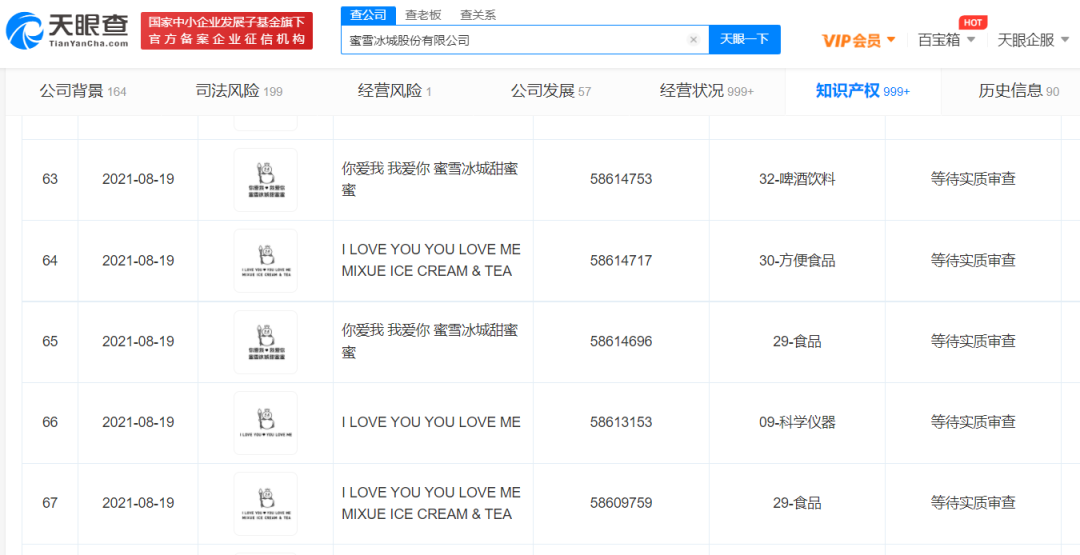The height and width of the screenshot is (555, 1080).
Task: Click the 2021-08-19 date in row 65
Action: tap(138, 342)
